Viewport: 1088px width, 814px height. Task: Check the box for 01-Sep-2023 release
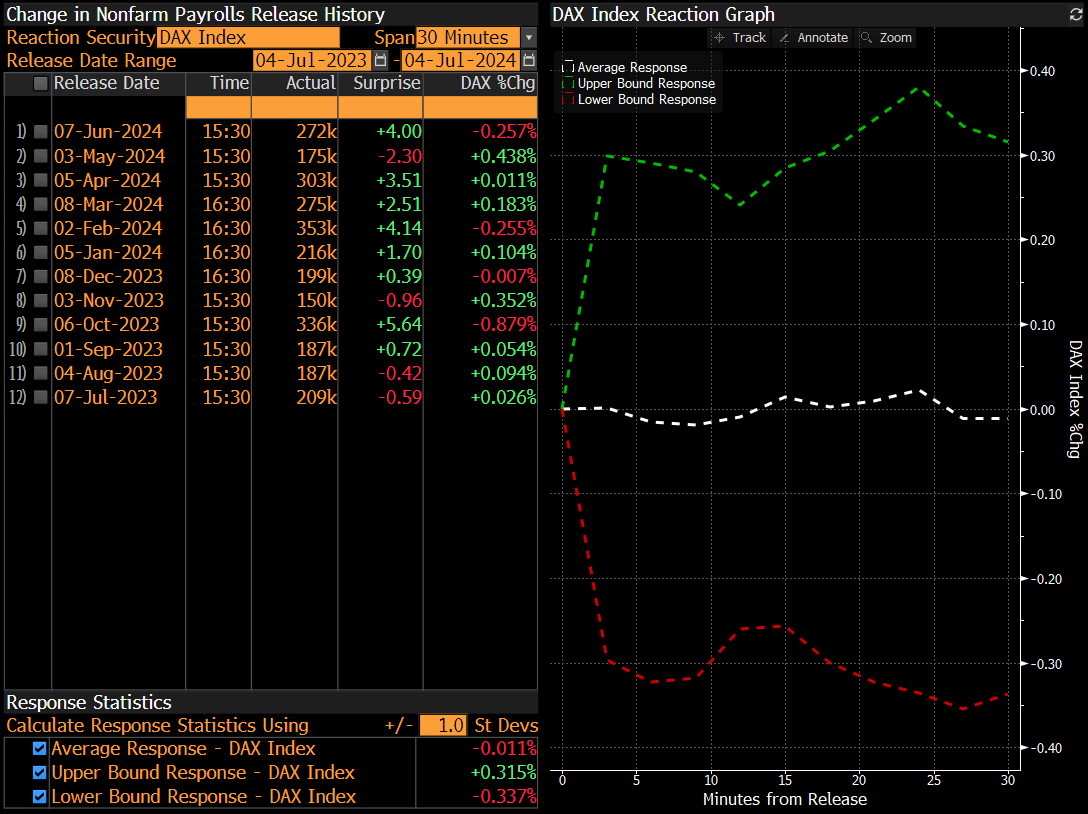(x=41, y=349)
